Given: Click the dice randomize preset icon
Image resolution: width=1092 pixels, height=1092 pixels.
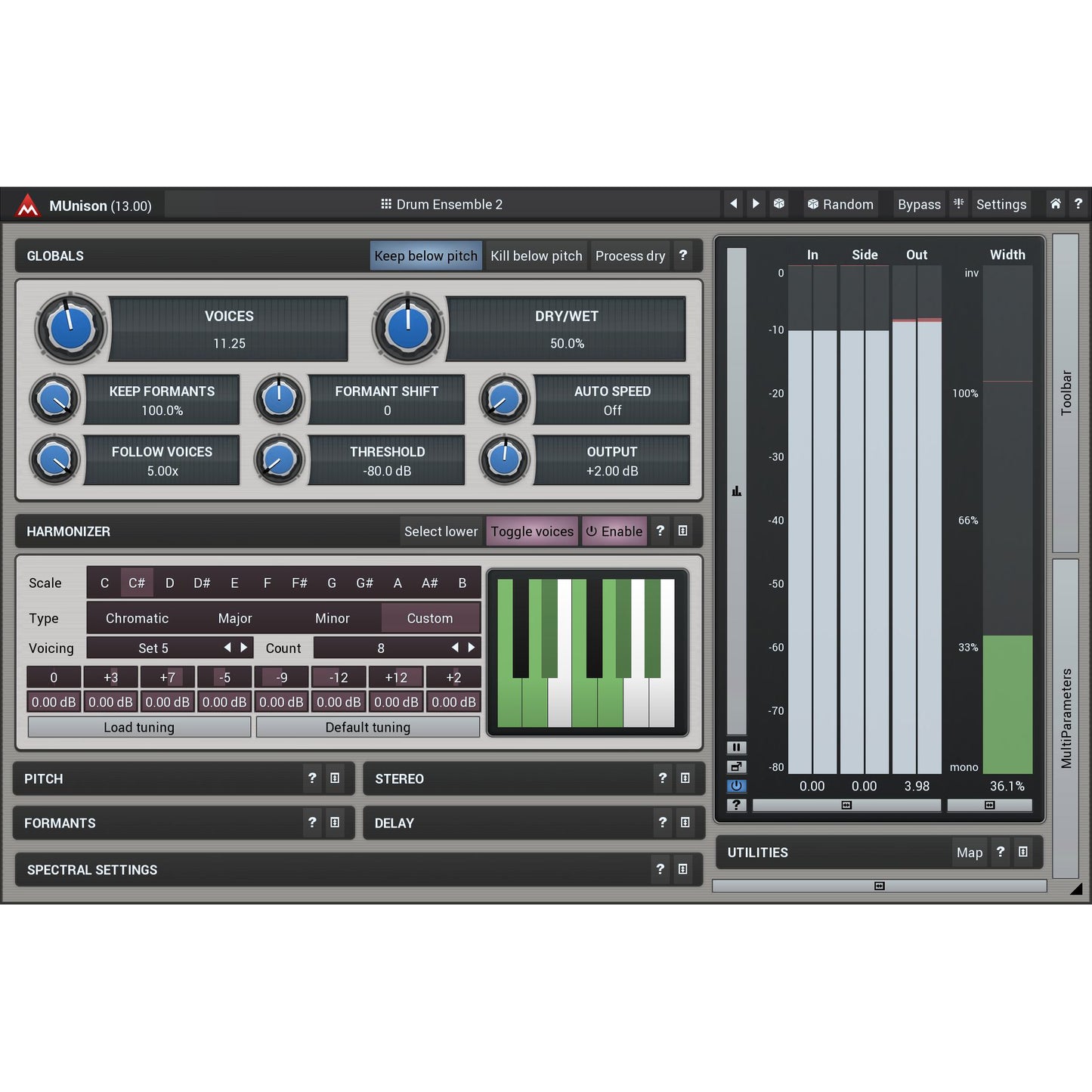Looking at the screenshot, I should (778, 204).
